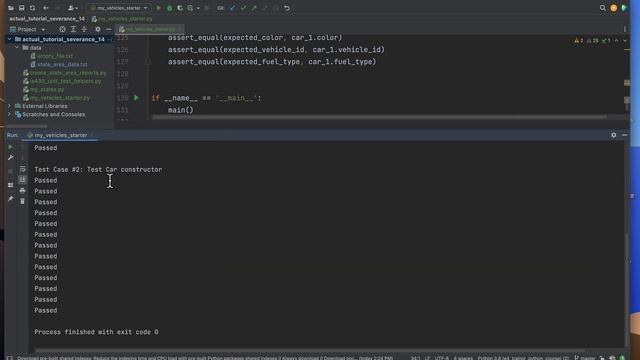
Task: Click the wrench icon in the Run panel
Action: [x=11, y=158]
